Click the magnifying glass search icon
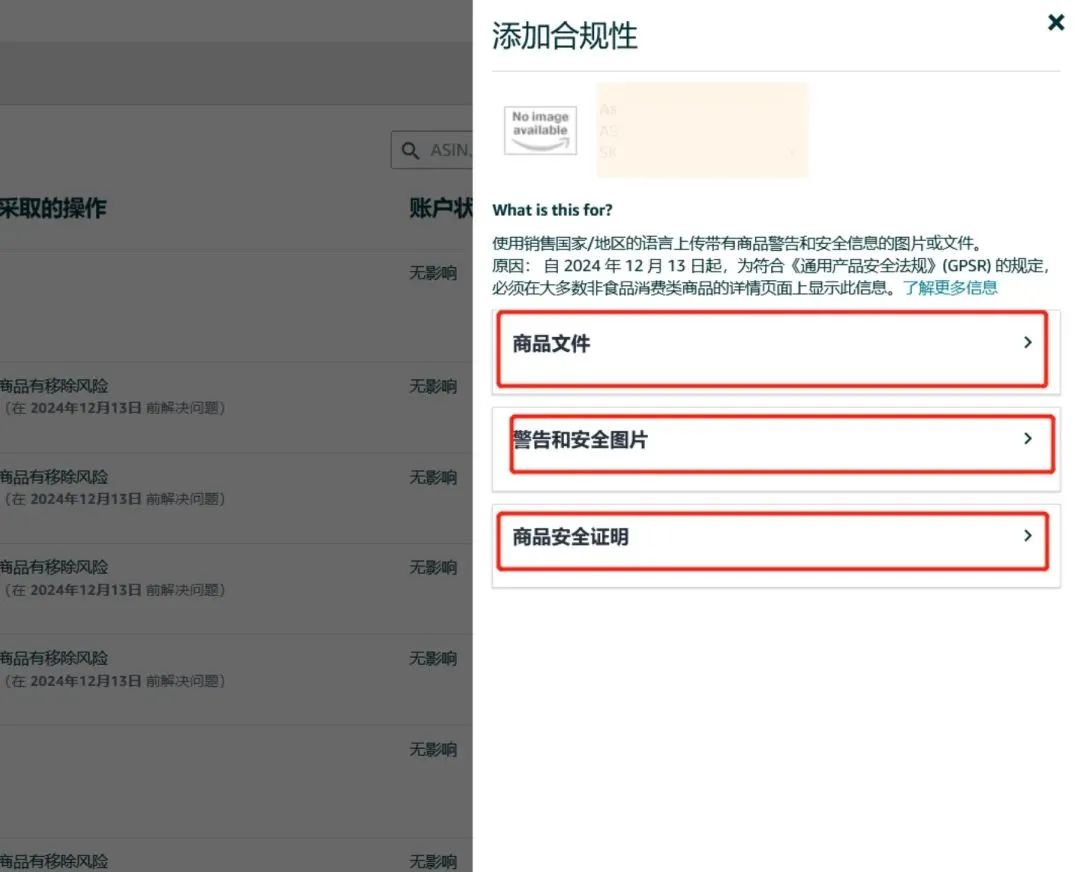The width and height of the screenshot is (1080, 872). pyautogui.click(x=410, y=150)
